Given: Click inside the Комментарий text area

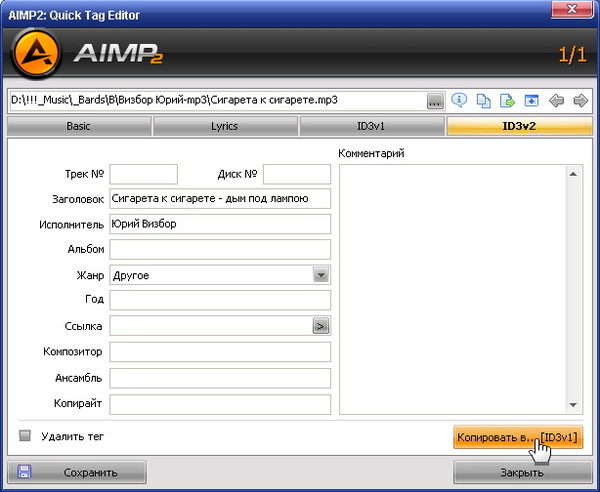Looking at the screenshot, I should pos(453,289).
